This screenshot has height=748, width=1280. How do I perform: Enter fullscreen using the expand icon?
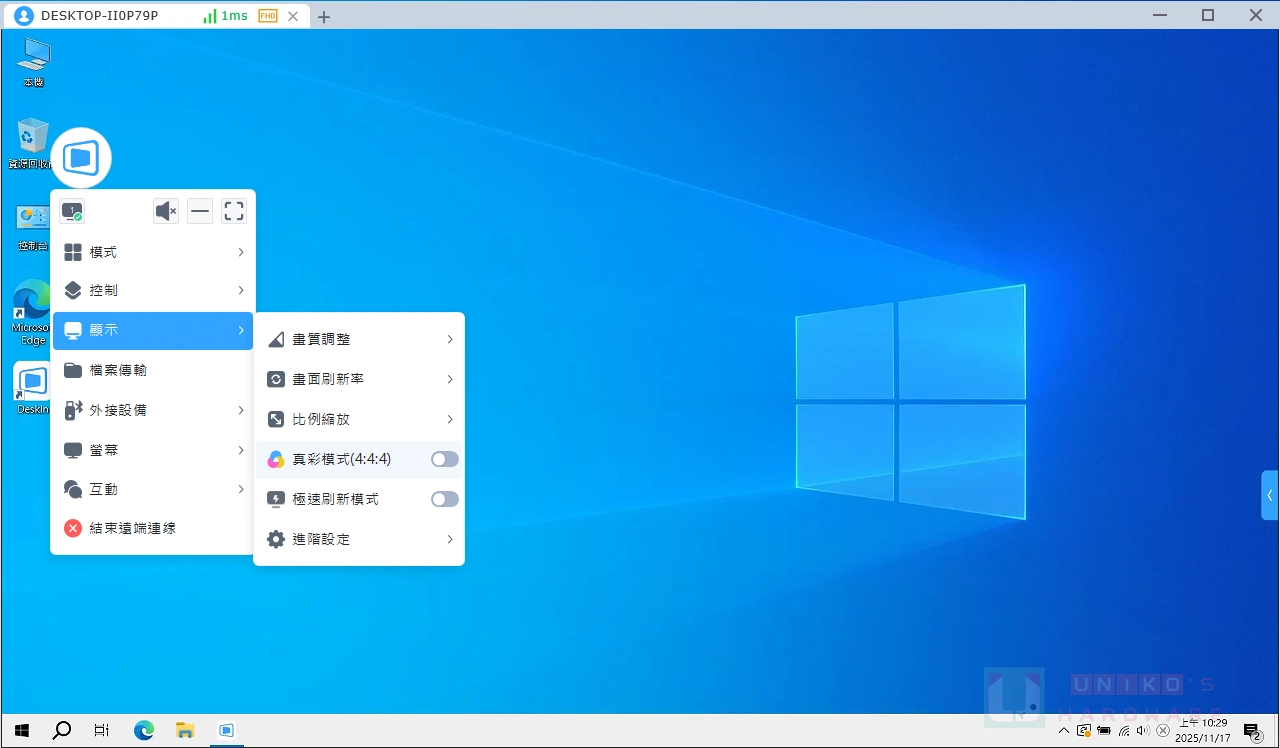(233, 210)
